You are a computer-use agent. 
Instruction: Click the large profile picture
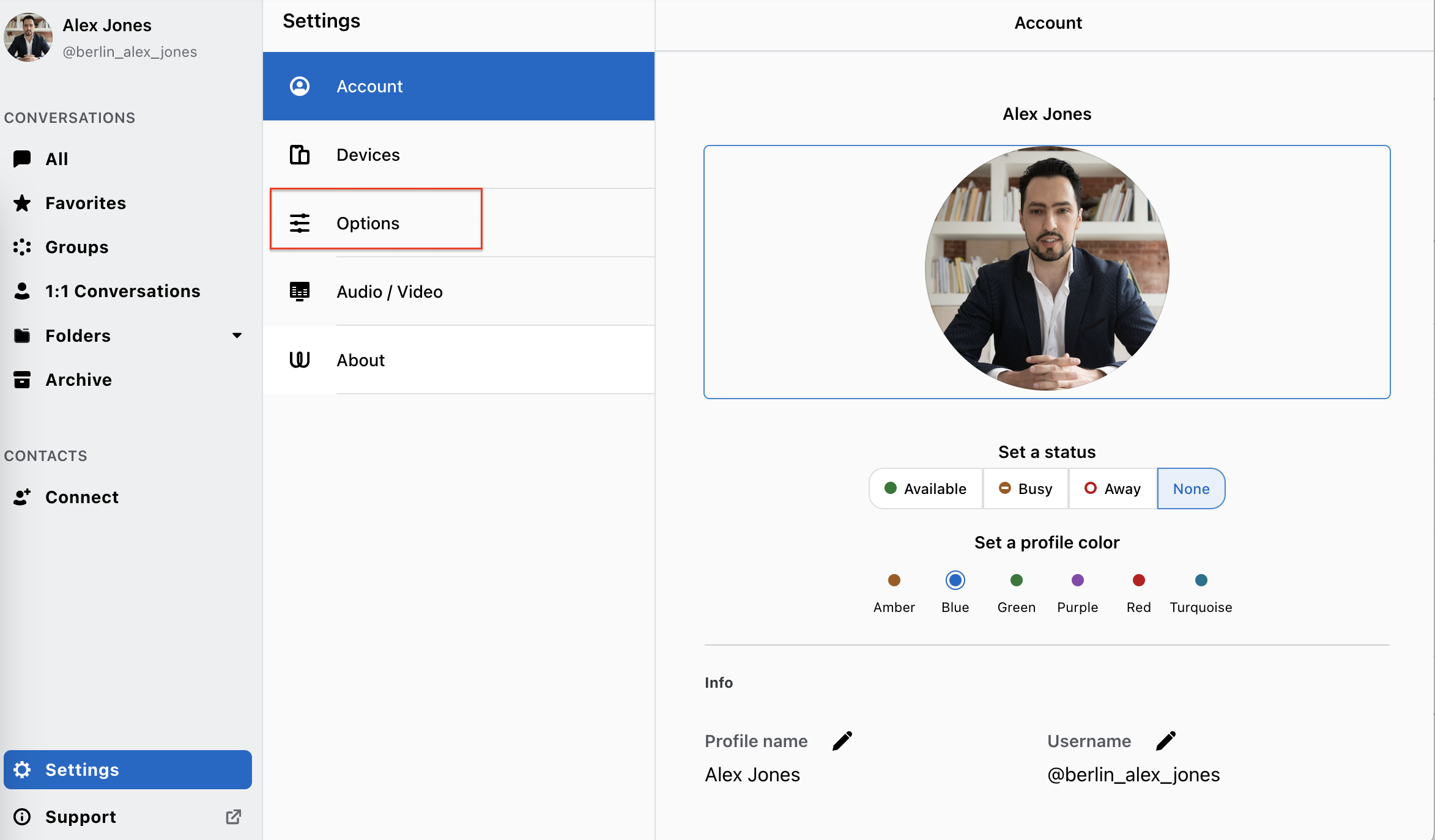coord(1047,269)
